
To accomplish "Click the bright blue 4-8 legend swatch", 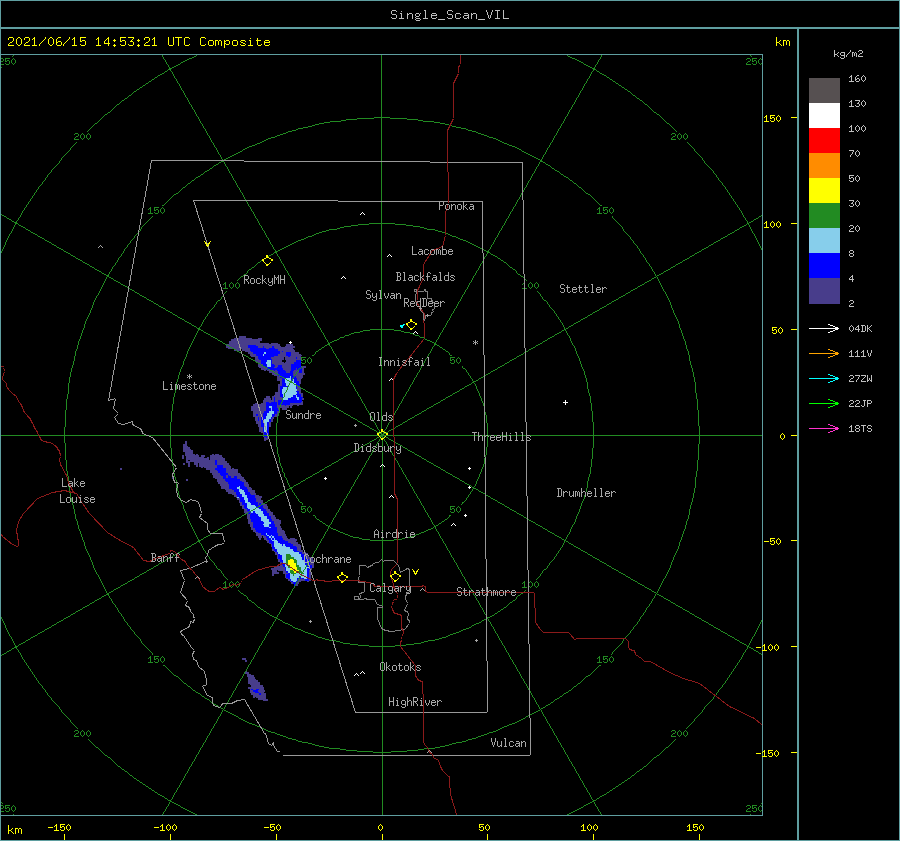I will point(824,265).
